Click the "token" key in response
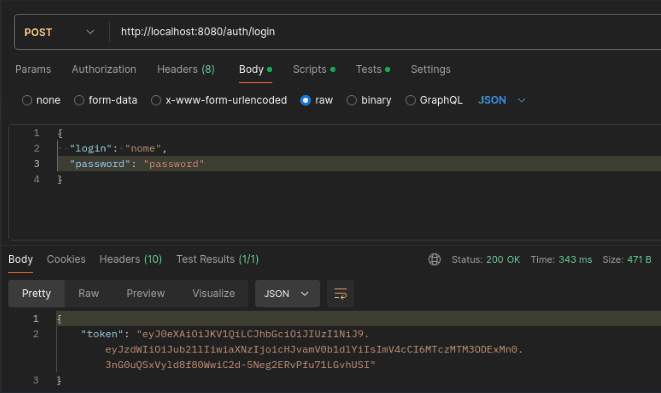 pos(102,334)
